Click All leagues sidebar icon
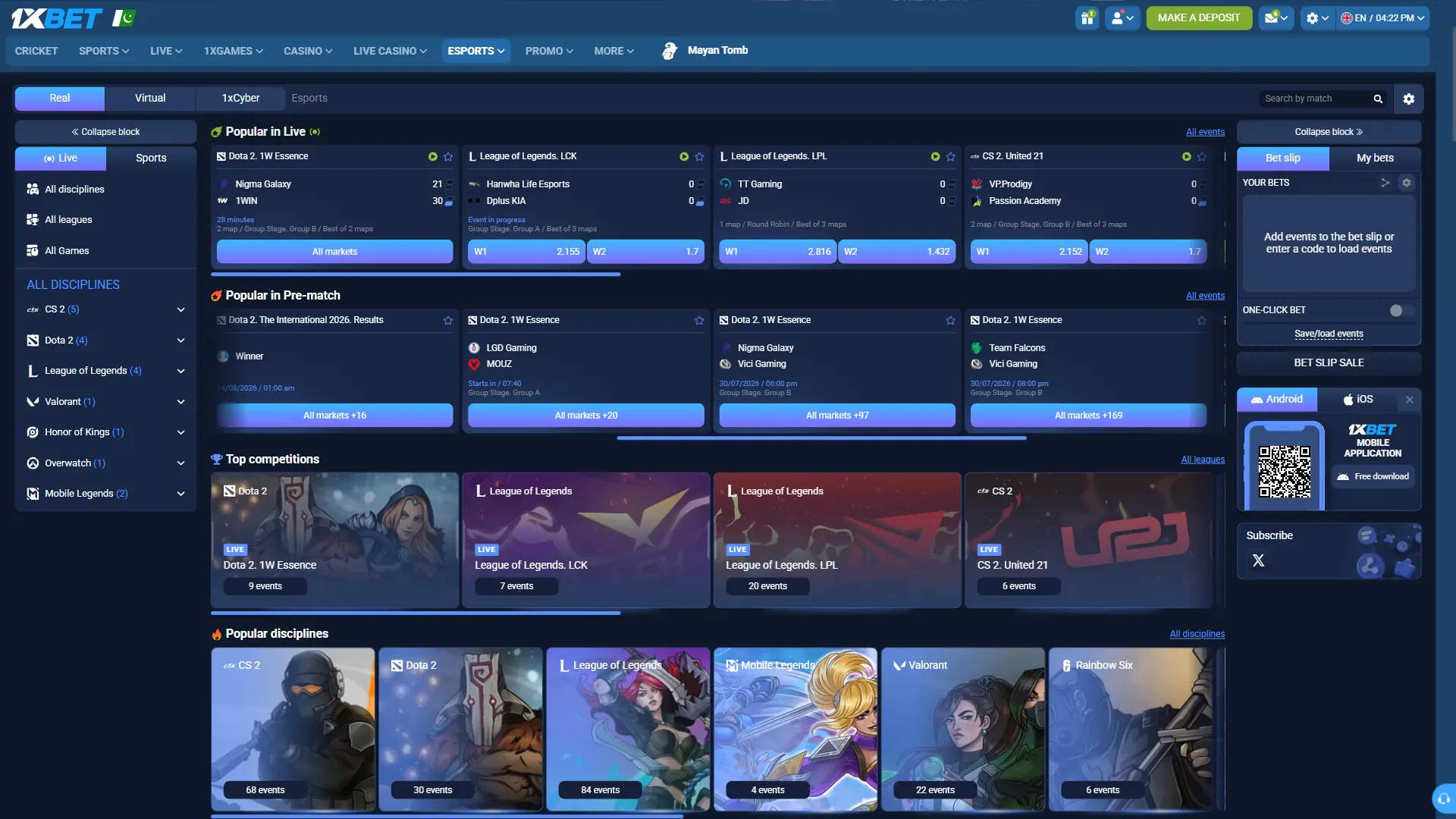This screenshot has width=1456, height=819. (33, 220)
